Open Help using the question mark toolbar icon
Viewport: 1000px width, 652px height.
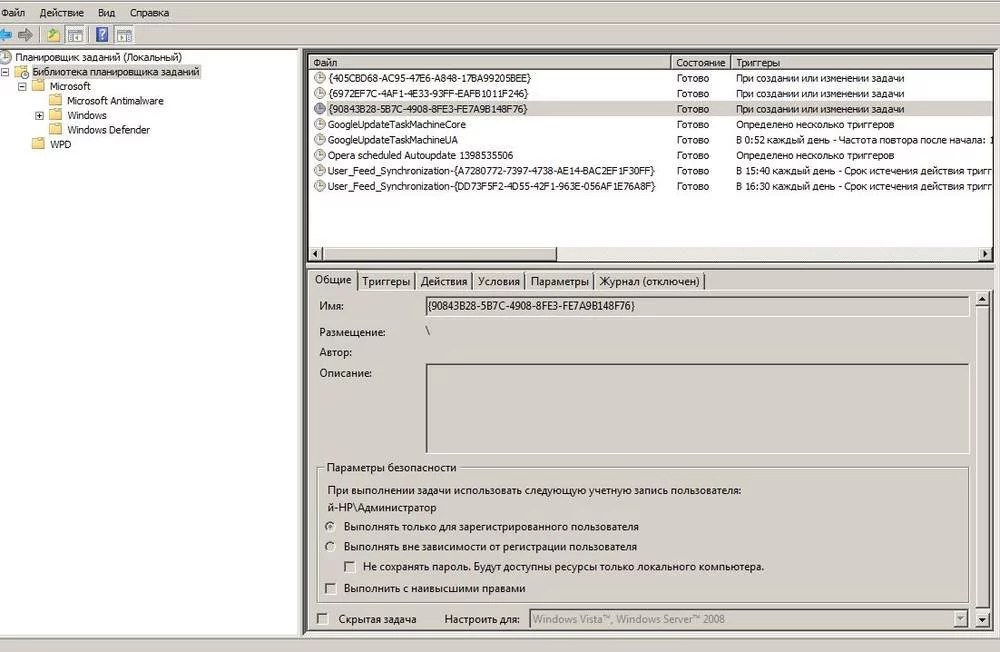pyautogui.click(x=102, y=33)
